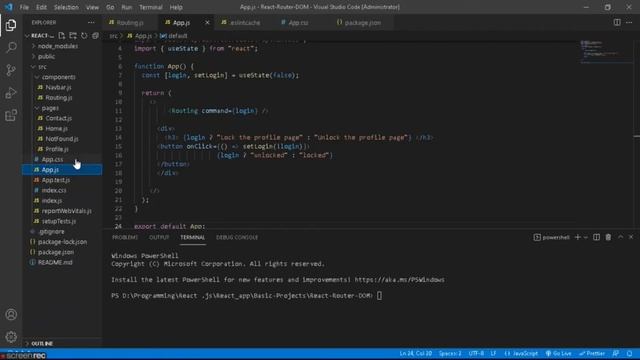
Task: Refresh the Explorer file tree
Action: pos(84,36)
